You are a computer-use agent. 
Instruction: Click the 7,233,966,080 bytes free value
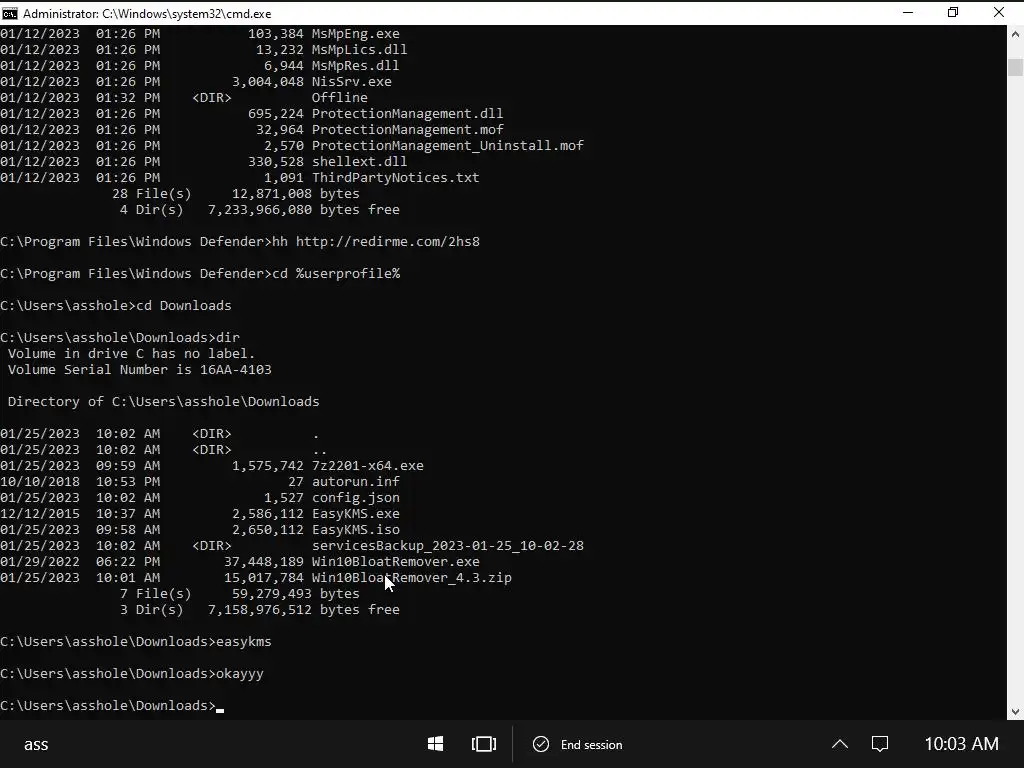[304, 210]
